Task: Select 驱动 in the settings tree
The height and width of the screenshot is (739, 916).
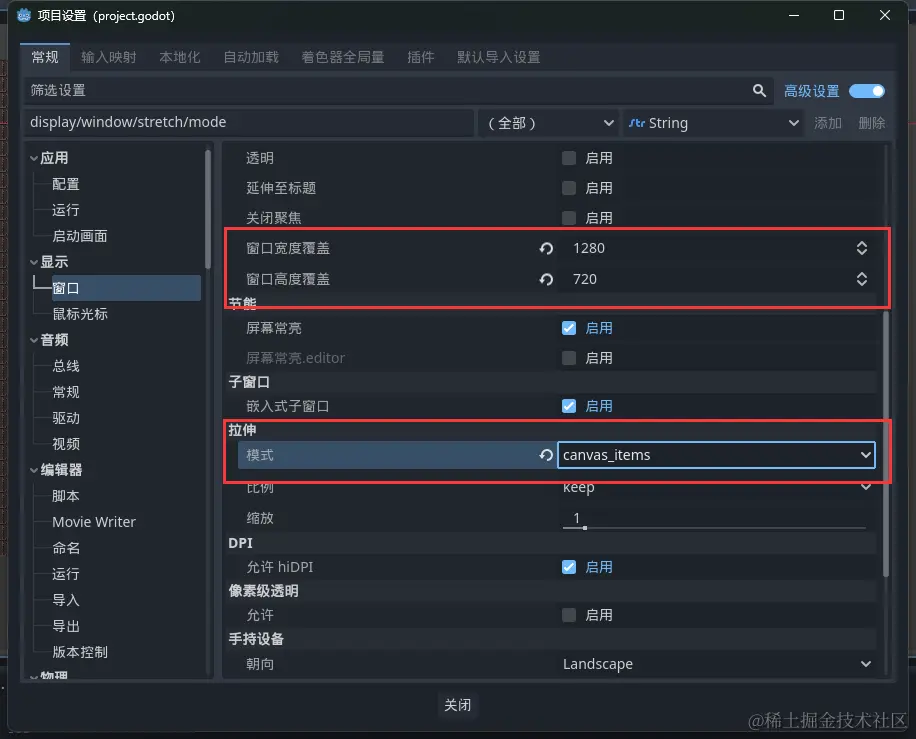Action: 65,418
